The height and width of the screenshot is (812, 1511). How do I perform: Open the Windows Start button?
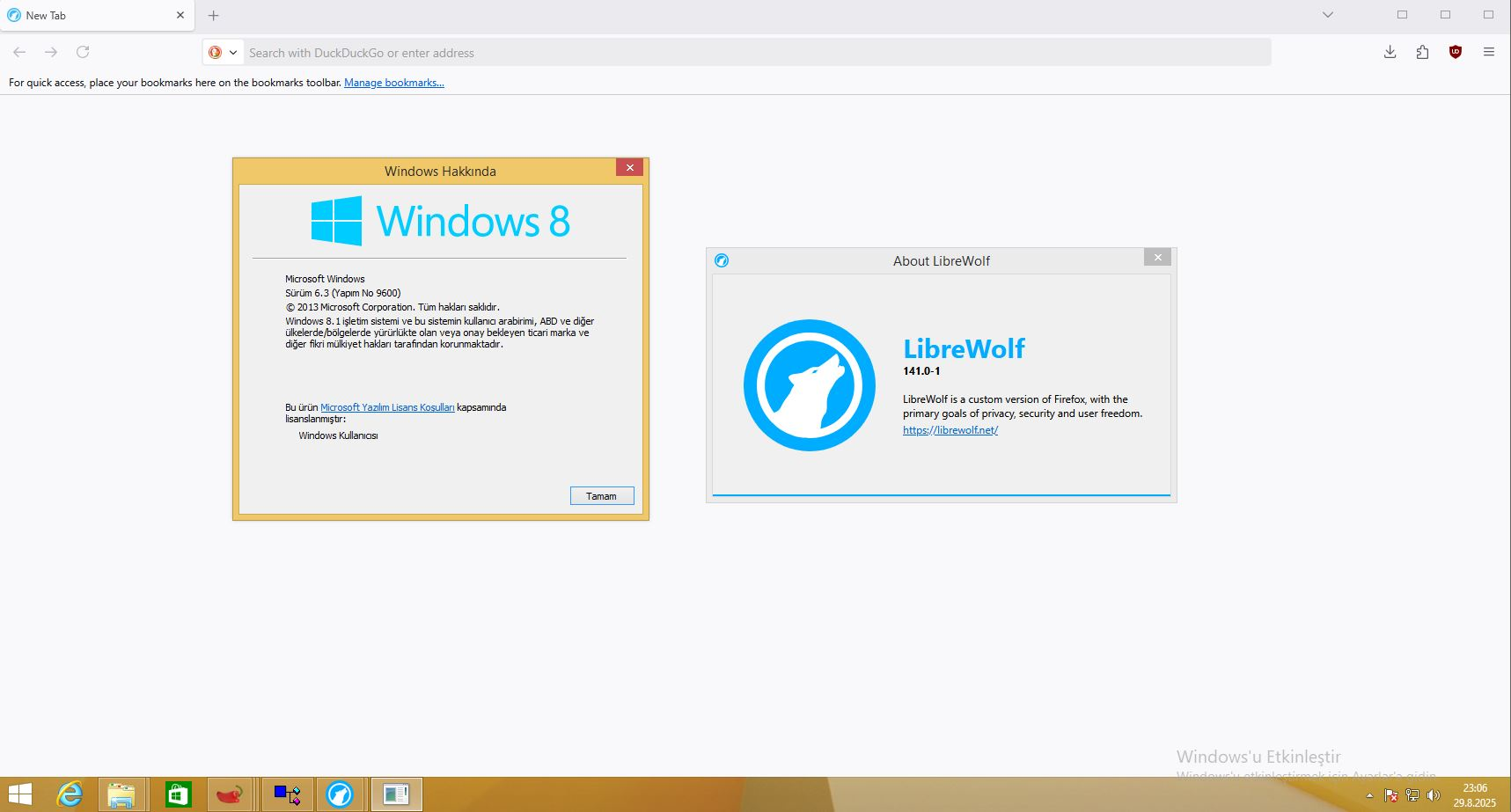(x=19, y=794)
